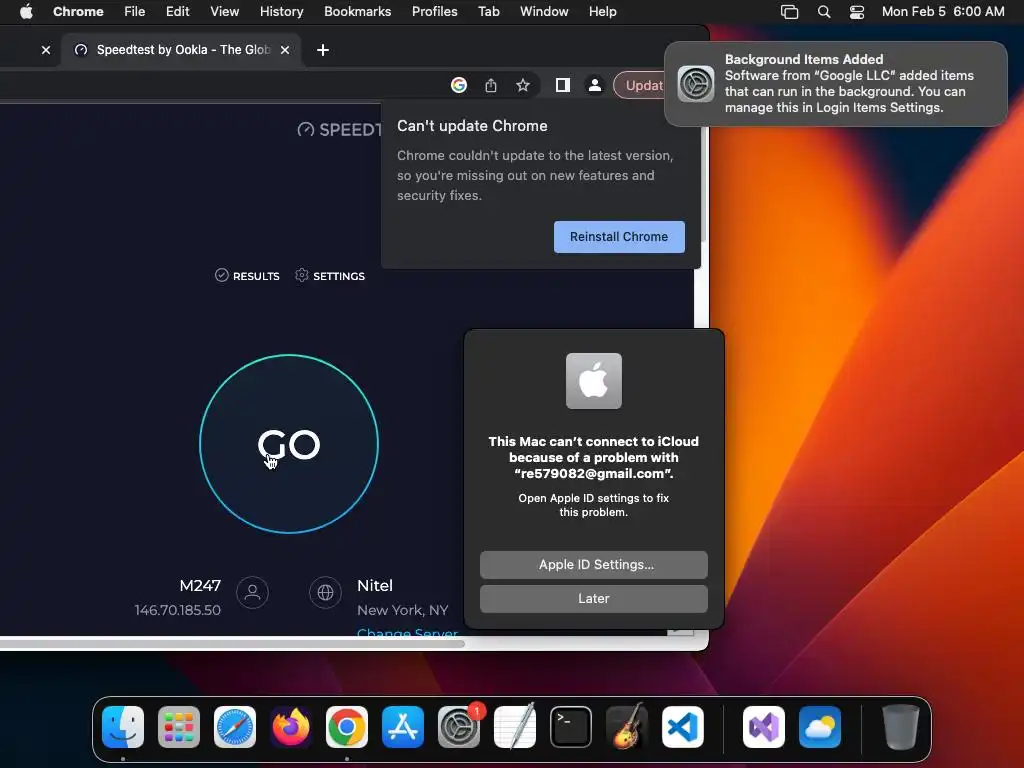Open Terminal from the Dock
This screenshot has width=1024, height=768.
tap(571, 727)
